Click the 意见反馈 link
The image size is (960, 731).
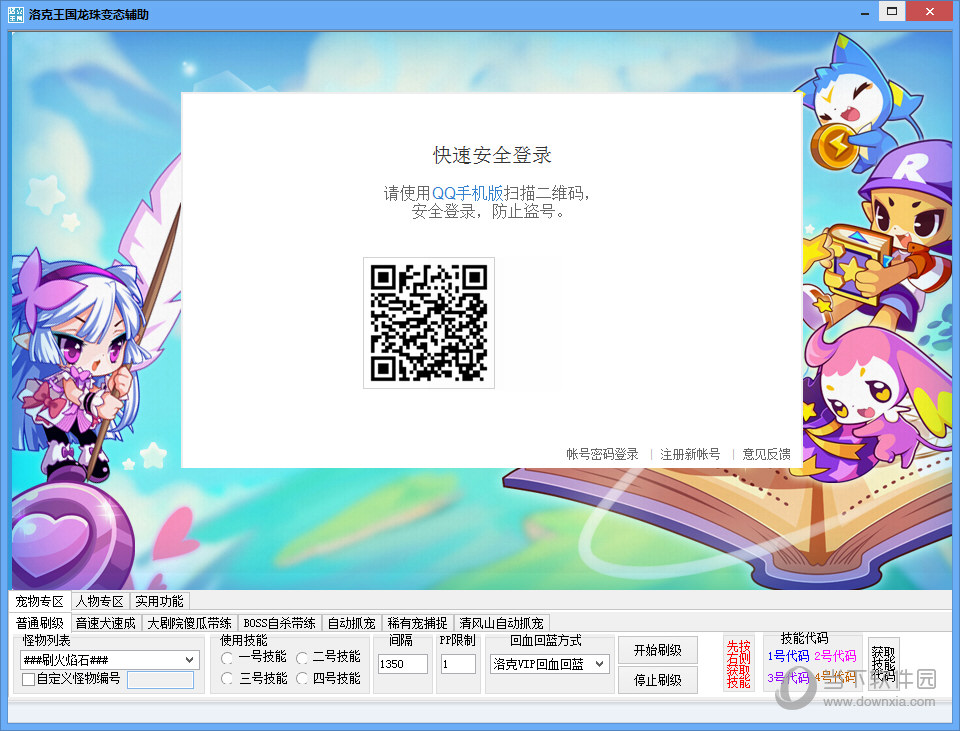pyautogui.click(x=767, y=454)
